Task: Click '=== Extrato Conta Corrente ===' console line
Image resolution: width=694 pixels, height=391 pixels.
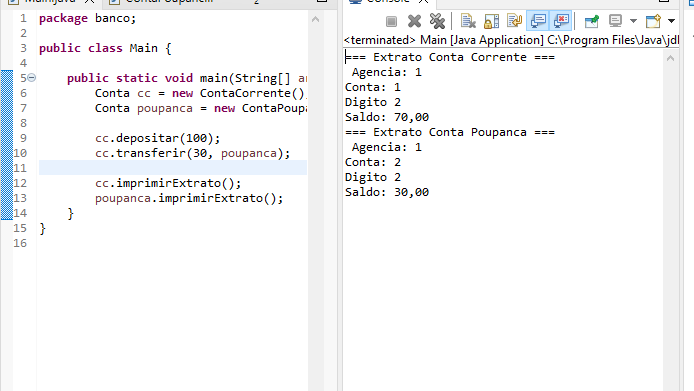Action: click(450, 58)
